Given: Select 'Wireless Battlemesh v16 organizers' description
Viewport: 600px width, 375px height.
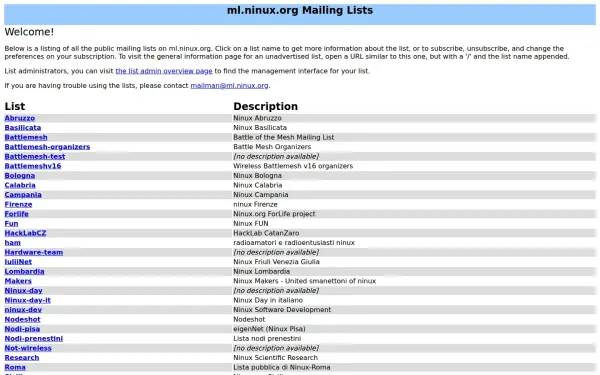Looking at the screenshot, I should 293,166.
